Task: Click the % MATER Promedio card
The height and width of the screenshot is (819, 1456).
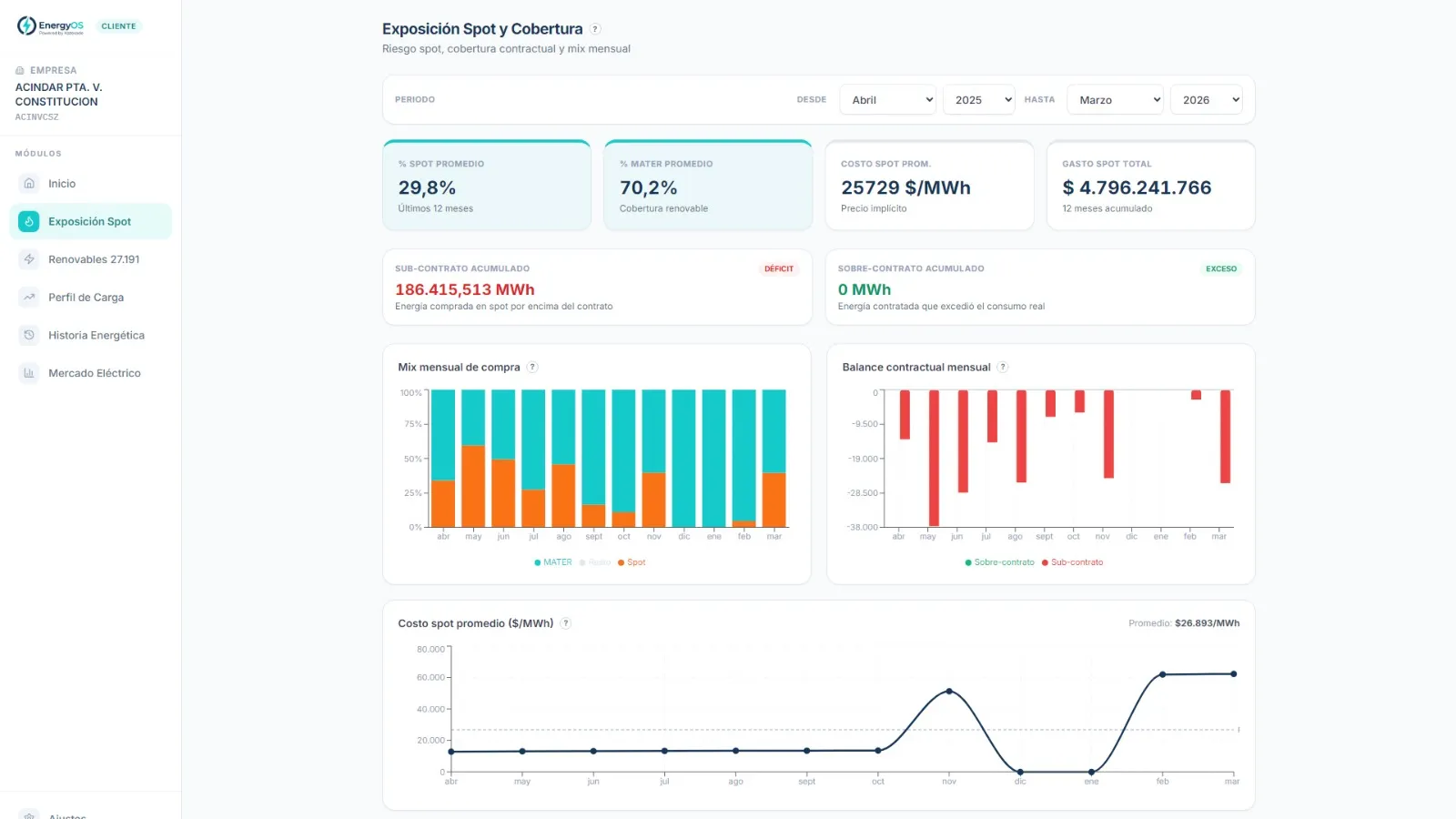Action: [x=708, y=186]
